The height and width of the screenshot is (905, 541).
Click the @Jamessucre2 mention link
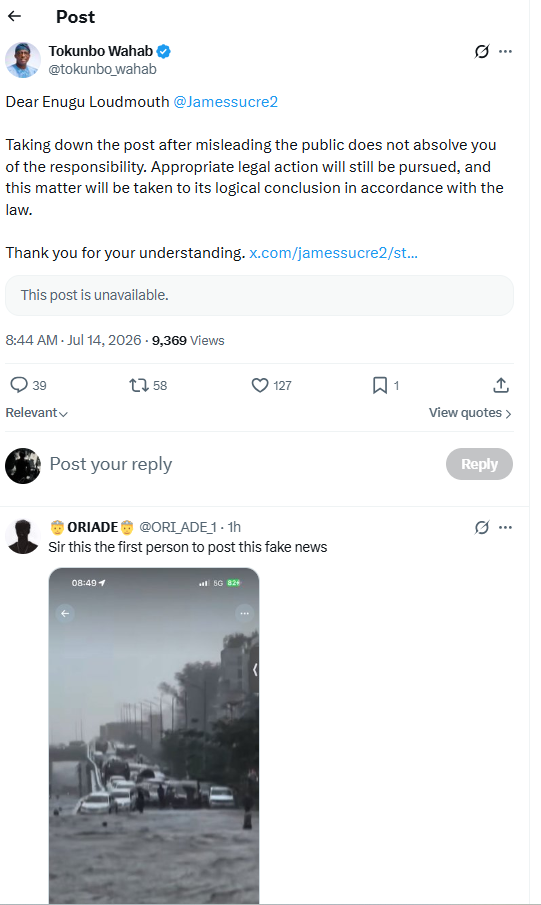click(x=225, y=102)
